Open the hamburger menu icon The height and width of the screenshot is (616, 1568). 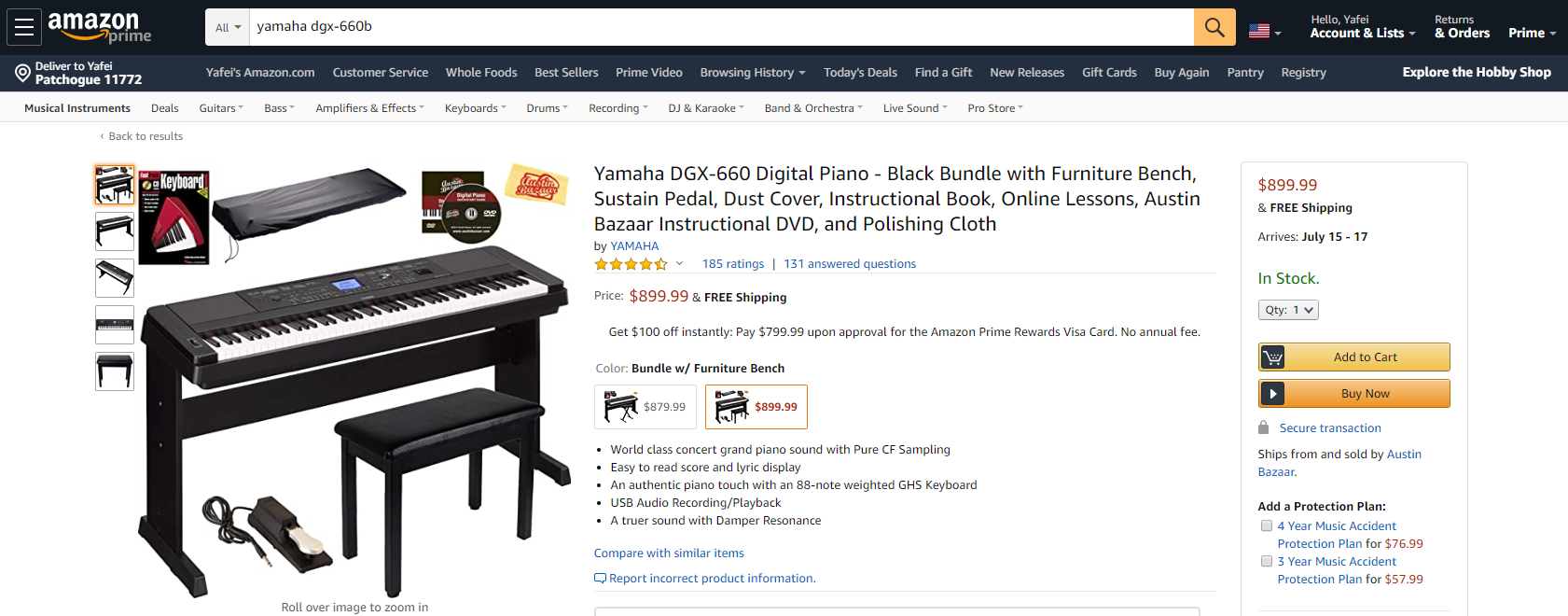coord(24,27)
